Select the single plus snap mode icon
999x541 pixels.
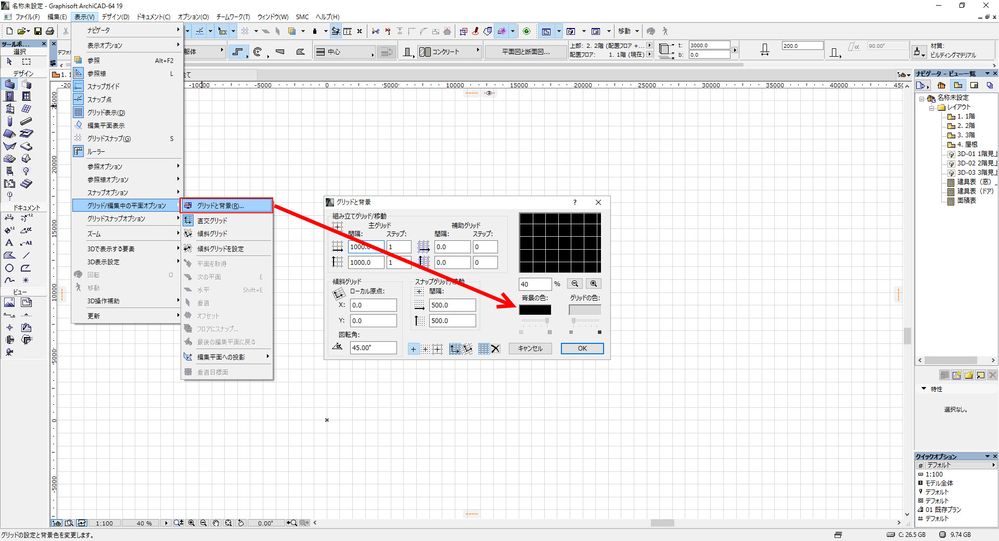click(x=413, y=349)
